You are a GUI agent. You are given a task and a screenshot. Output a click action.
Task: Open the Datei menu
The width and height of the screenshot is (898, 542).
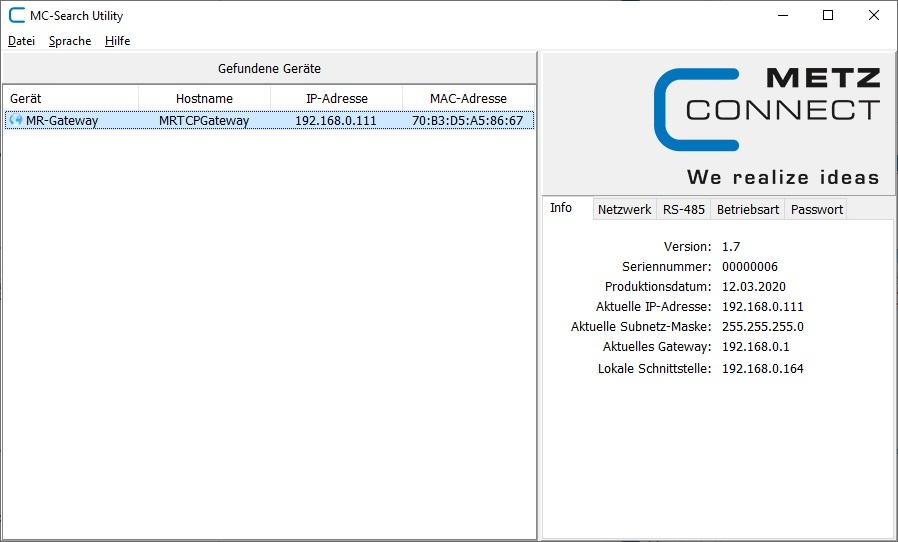(21, 41)
